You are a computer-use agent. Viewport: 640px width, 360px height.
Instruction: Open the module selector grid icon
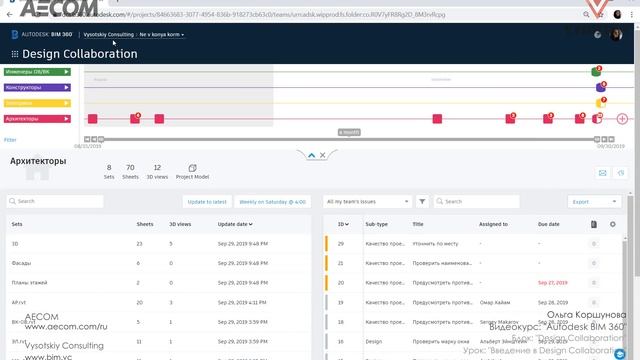point(15,54)
